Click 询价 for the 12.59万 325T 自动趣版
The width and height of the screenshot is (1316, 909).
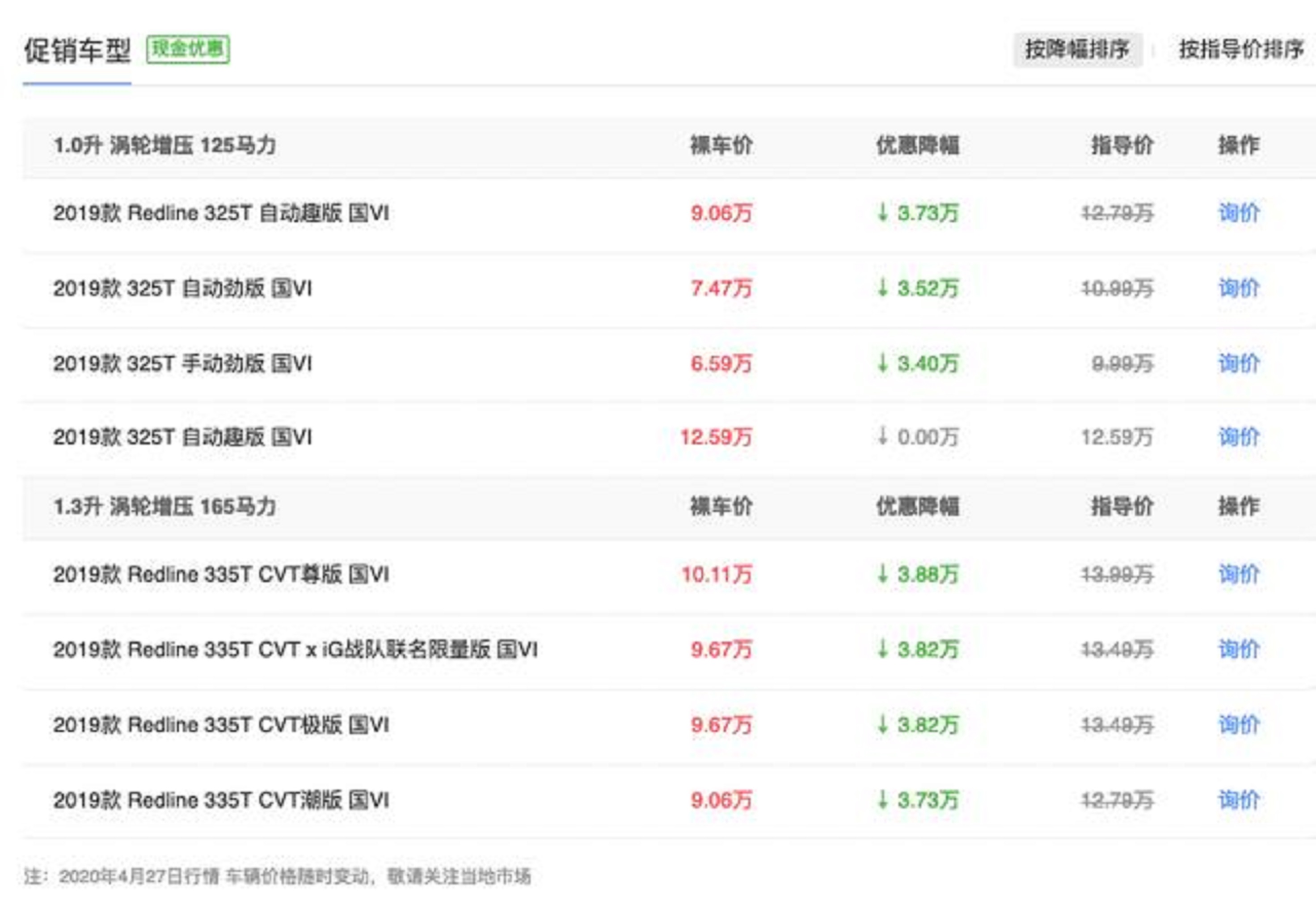pyautogui.click(x=1239, y=437)
